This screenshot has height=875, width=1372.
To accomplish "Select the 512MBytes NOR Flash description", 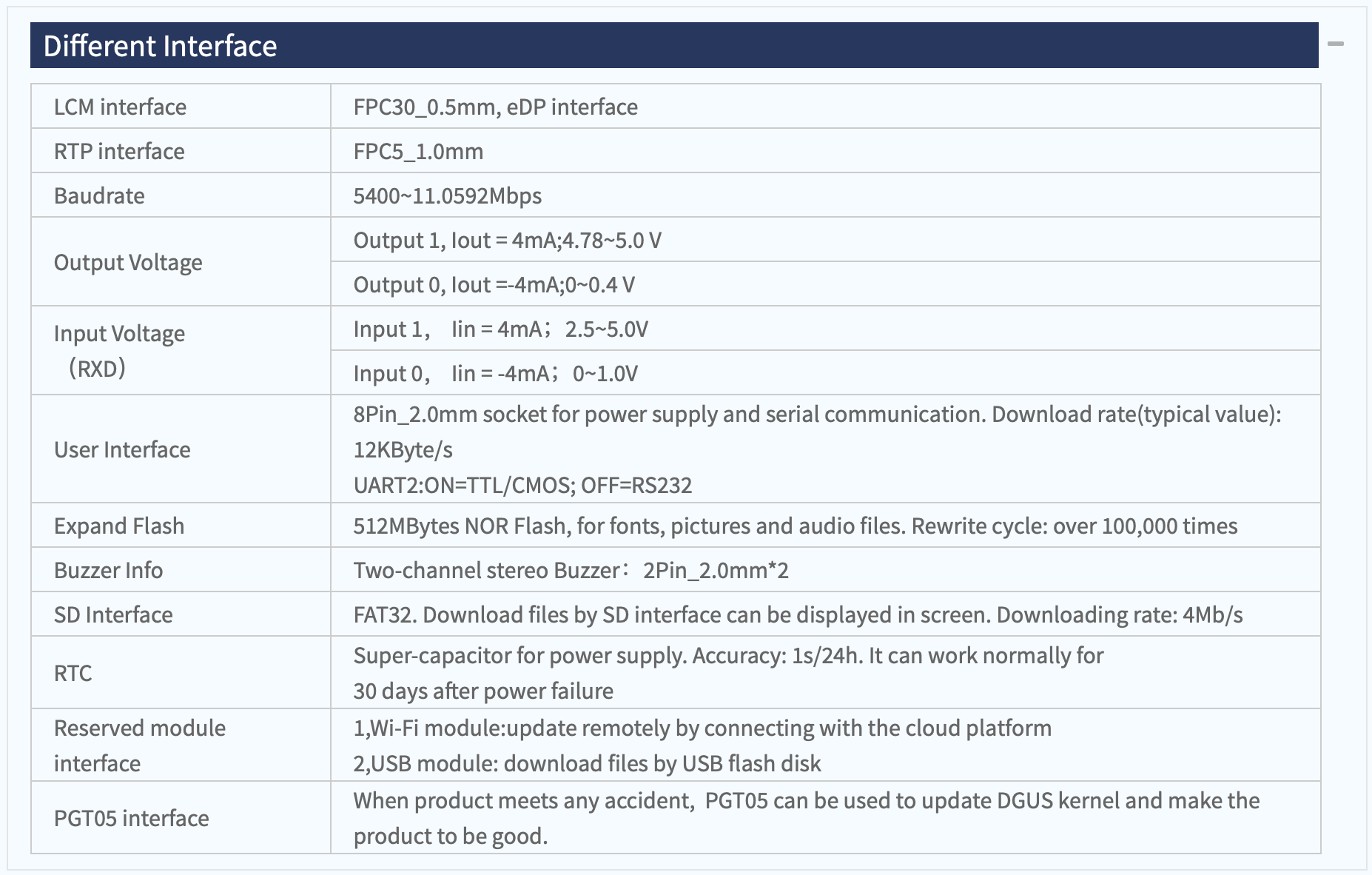I will (x=795, y=526).
